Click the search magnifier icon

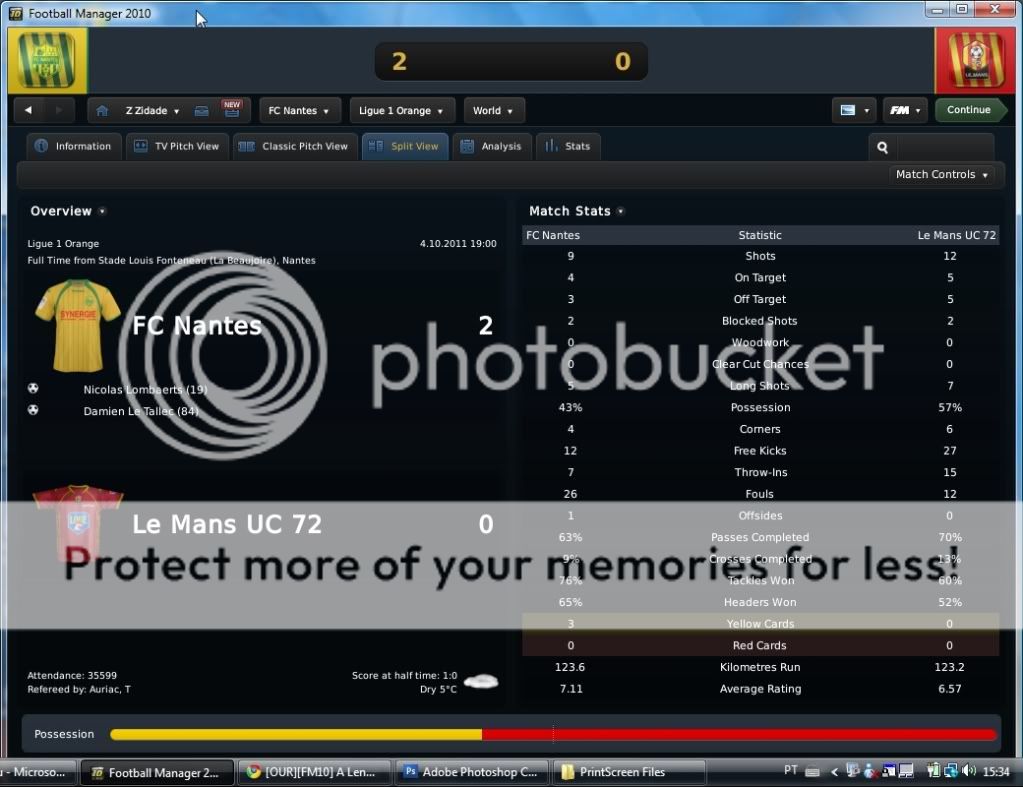tap(882, 147)
